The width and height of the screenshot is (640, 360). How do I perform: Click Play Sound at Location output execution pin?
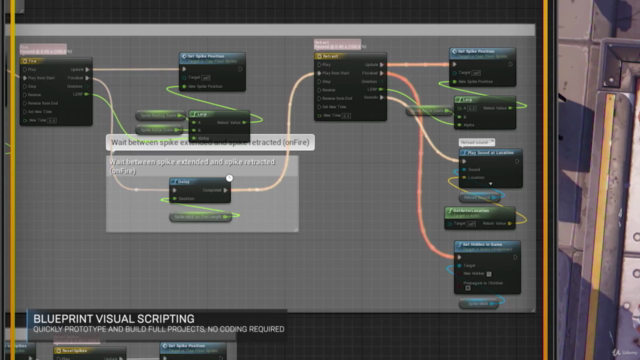point(517,161)
